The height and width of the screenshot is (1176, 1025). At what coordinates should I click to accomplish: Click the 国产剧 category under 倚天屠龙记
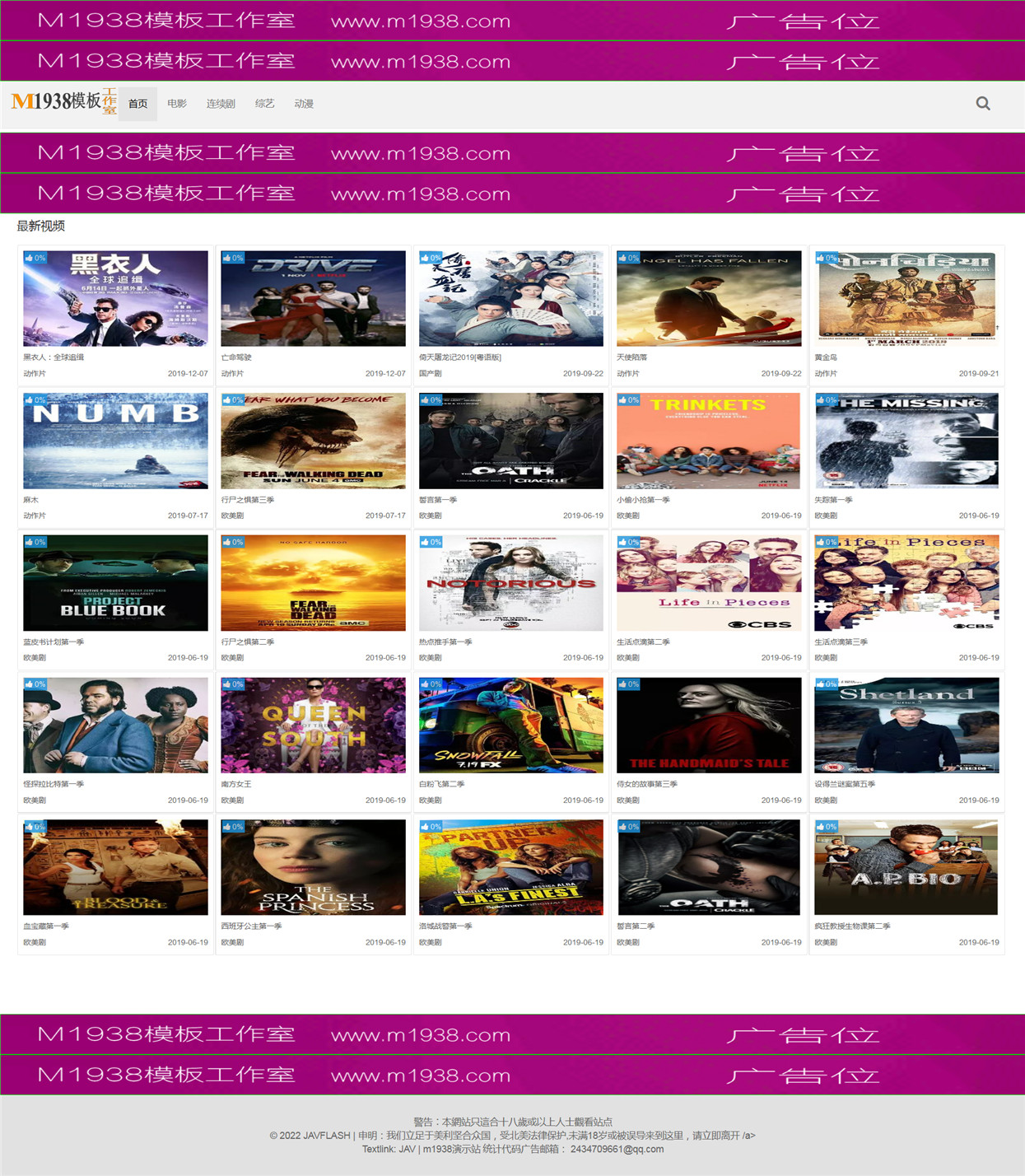click(431, 374)
